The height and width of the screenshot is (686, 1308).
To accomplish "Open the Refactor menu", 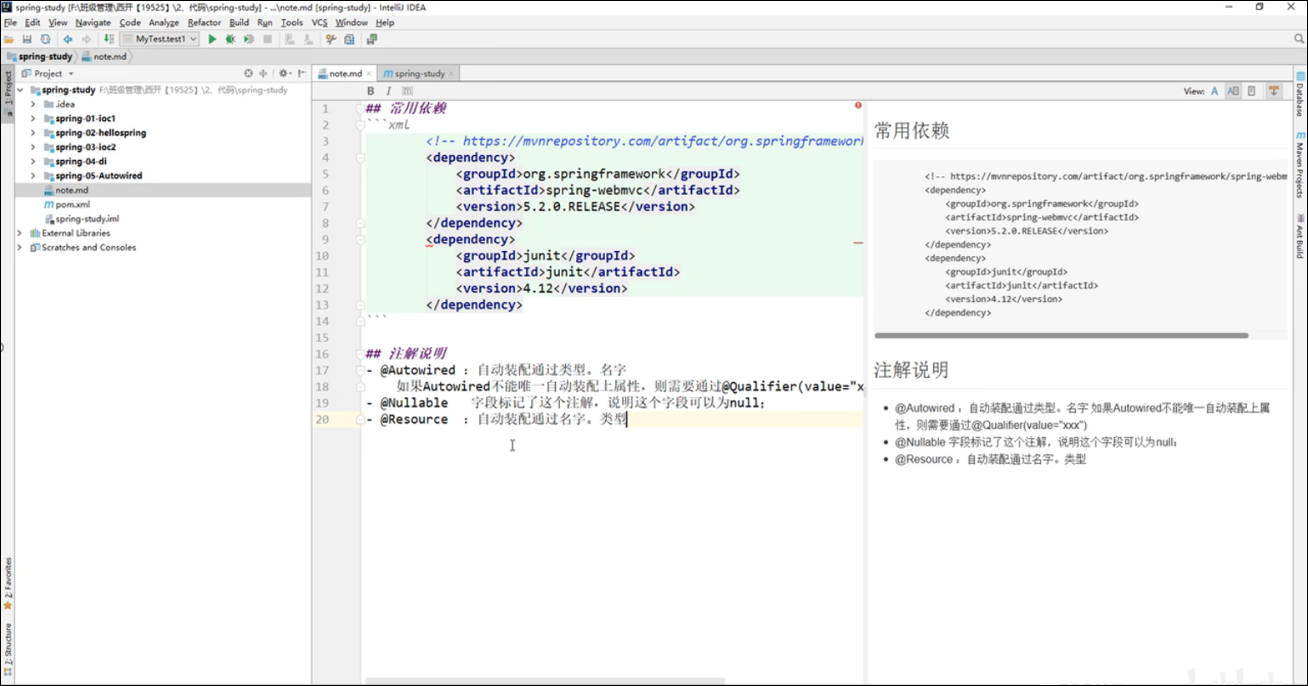I will 204,22.
